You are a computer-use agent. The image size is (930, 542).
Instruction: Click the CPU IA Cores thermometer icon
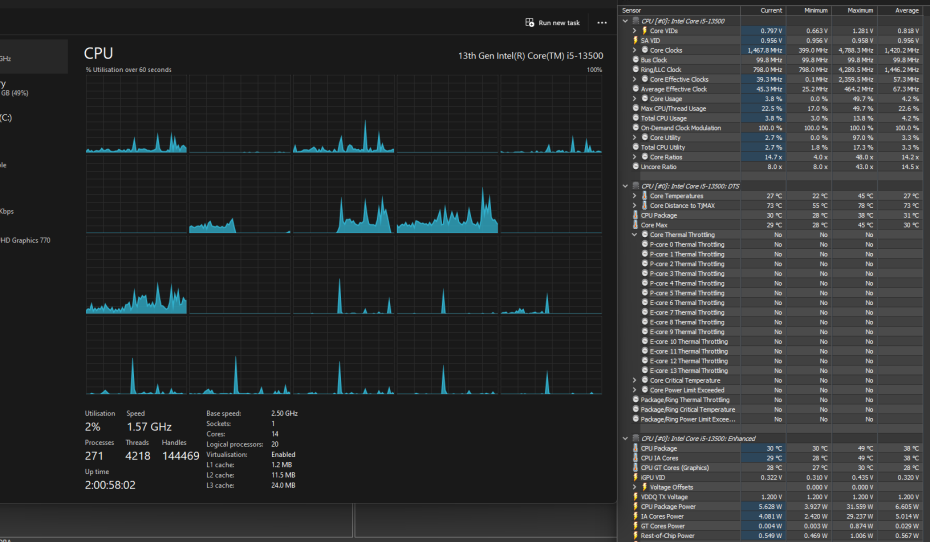(x=636, y=458)
